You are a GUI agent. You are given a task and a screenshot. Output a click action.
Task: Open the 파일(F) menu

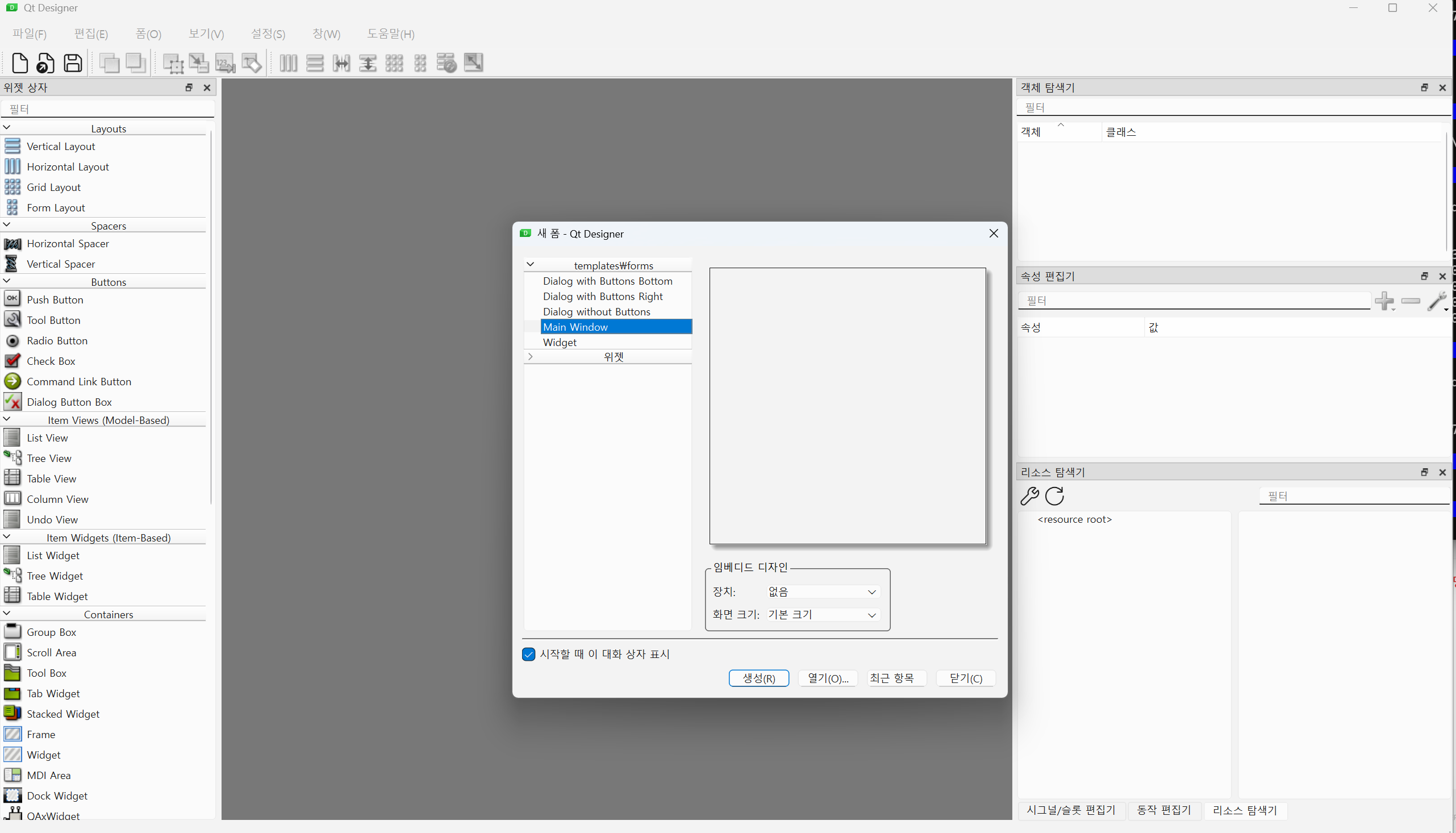click(x=30, y=34)
